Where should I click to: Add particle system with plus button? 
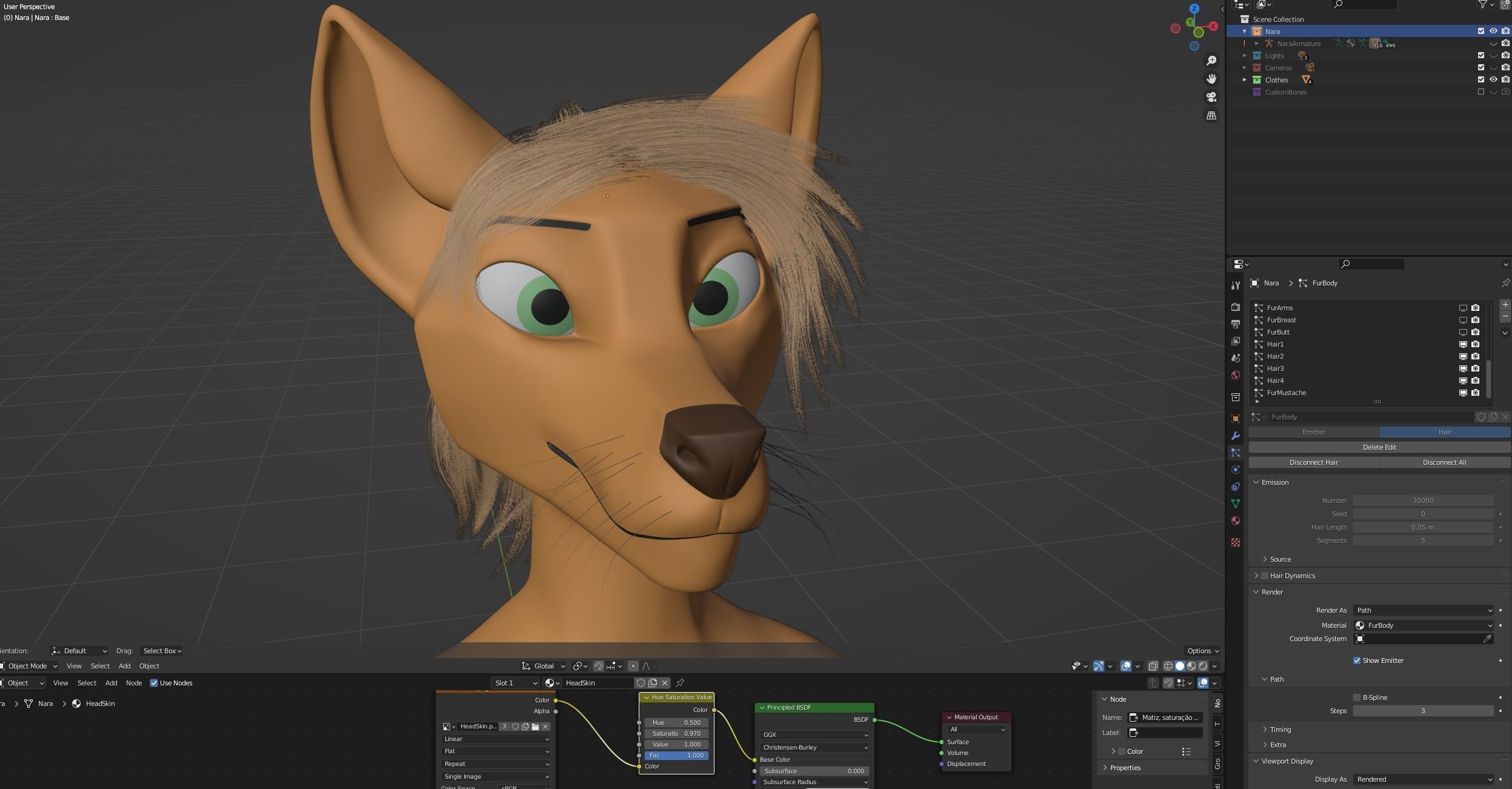[x=1505, y=305]
